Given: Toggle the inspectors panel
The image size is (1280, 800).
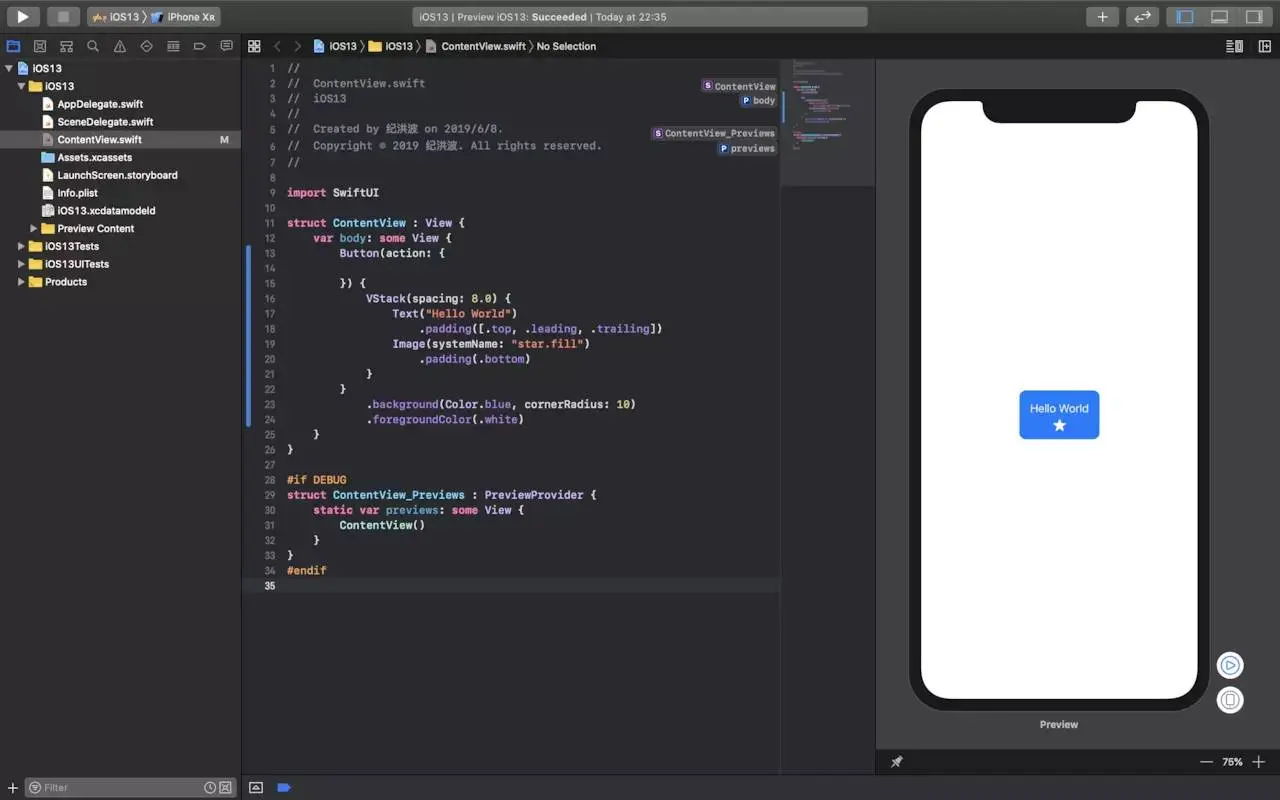Looking at the screenshot, I should point(1253,16).
